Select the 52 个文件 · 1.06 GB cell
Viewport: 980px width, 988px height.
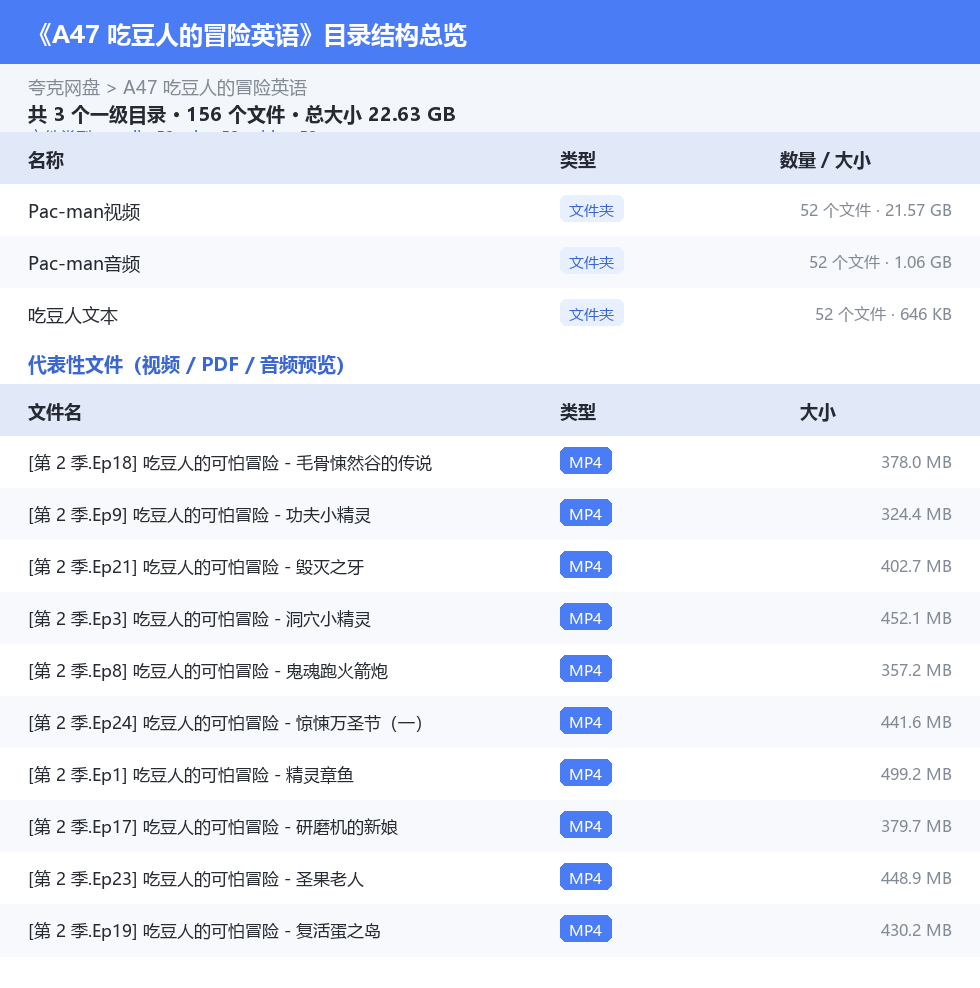coord(880,262)
